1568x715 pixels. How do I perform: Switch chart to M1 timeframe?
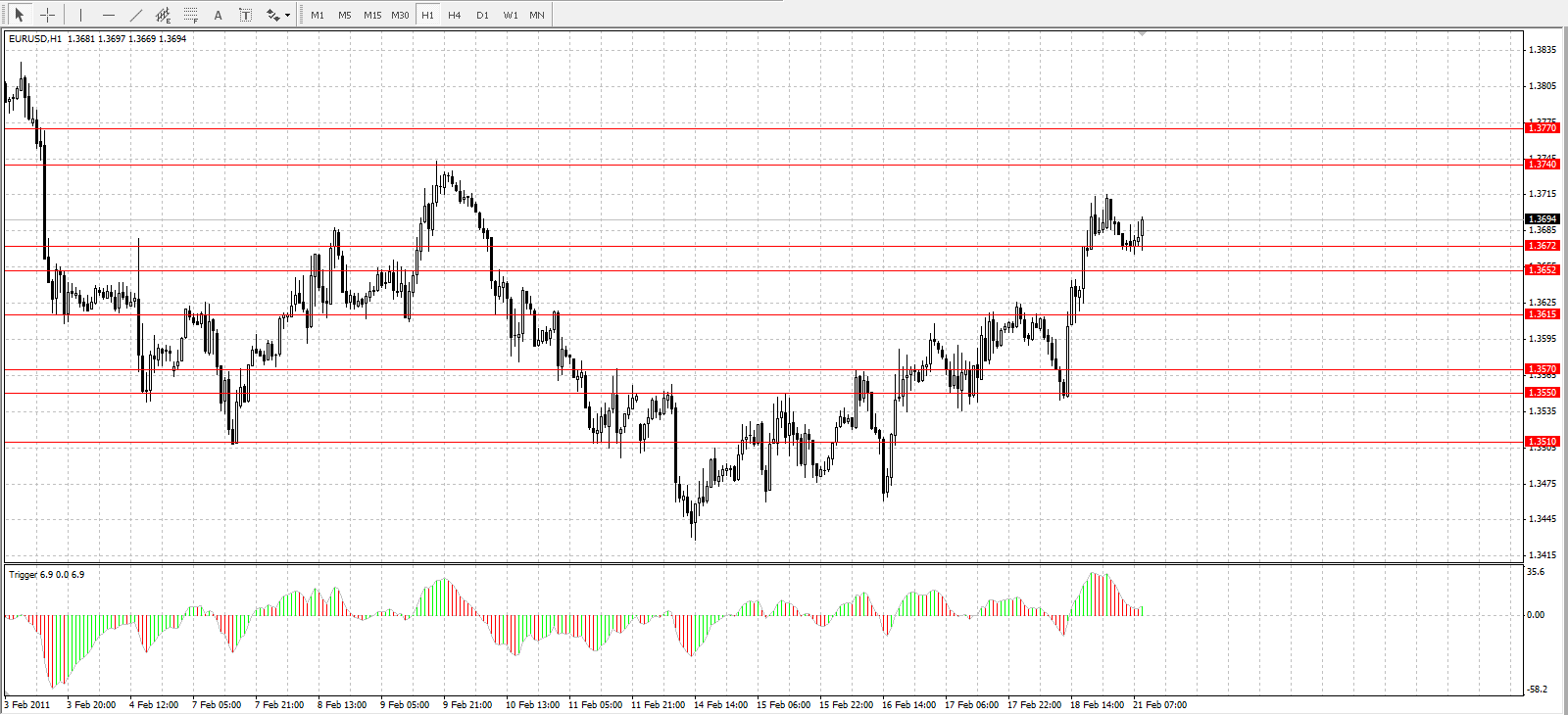tap(318, 15)
